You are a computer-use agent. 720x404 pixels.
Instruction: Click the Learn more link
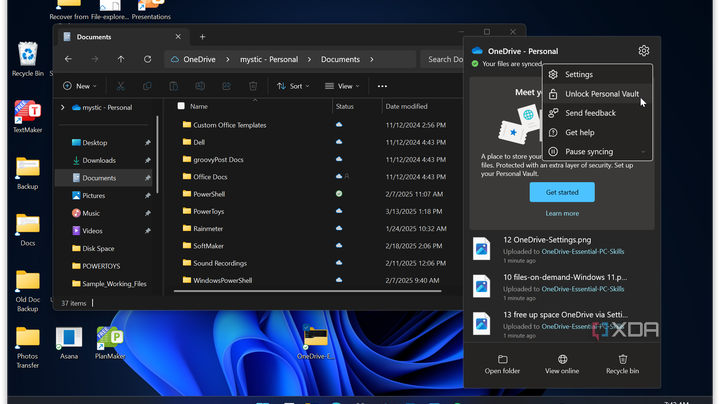(562, 213)
